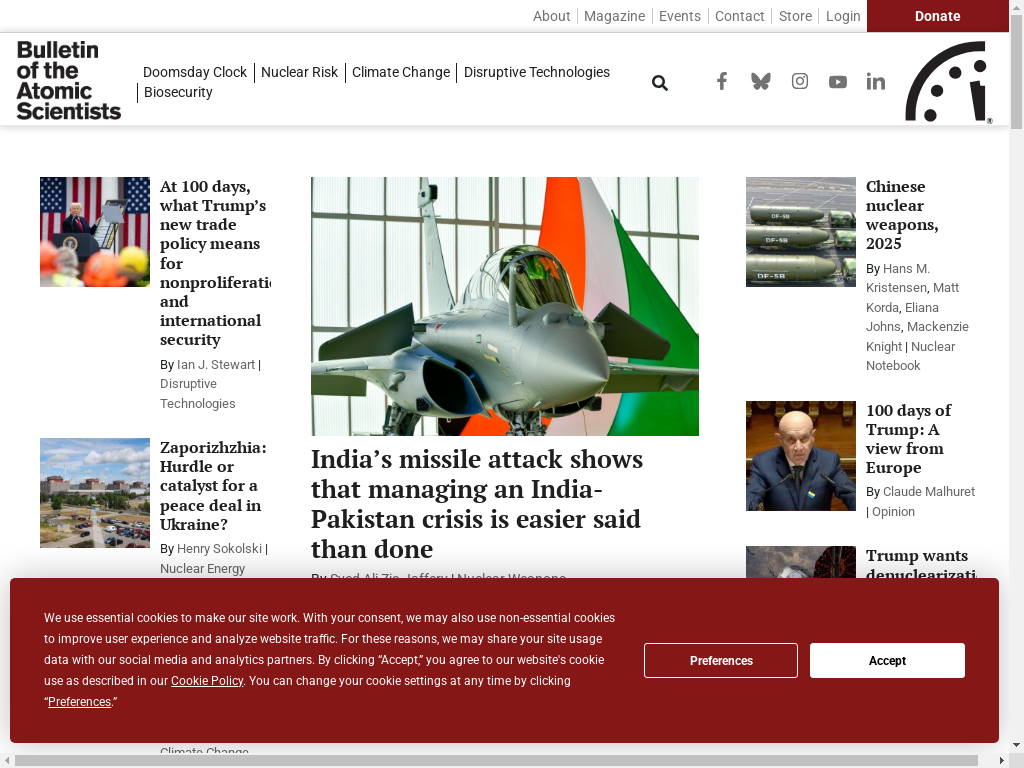Read the Zaporizhzhia peace deal article

[214, 486]
